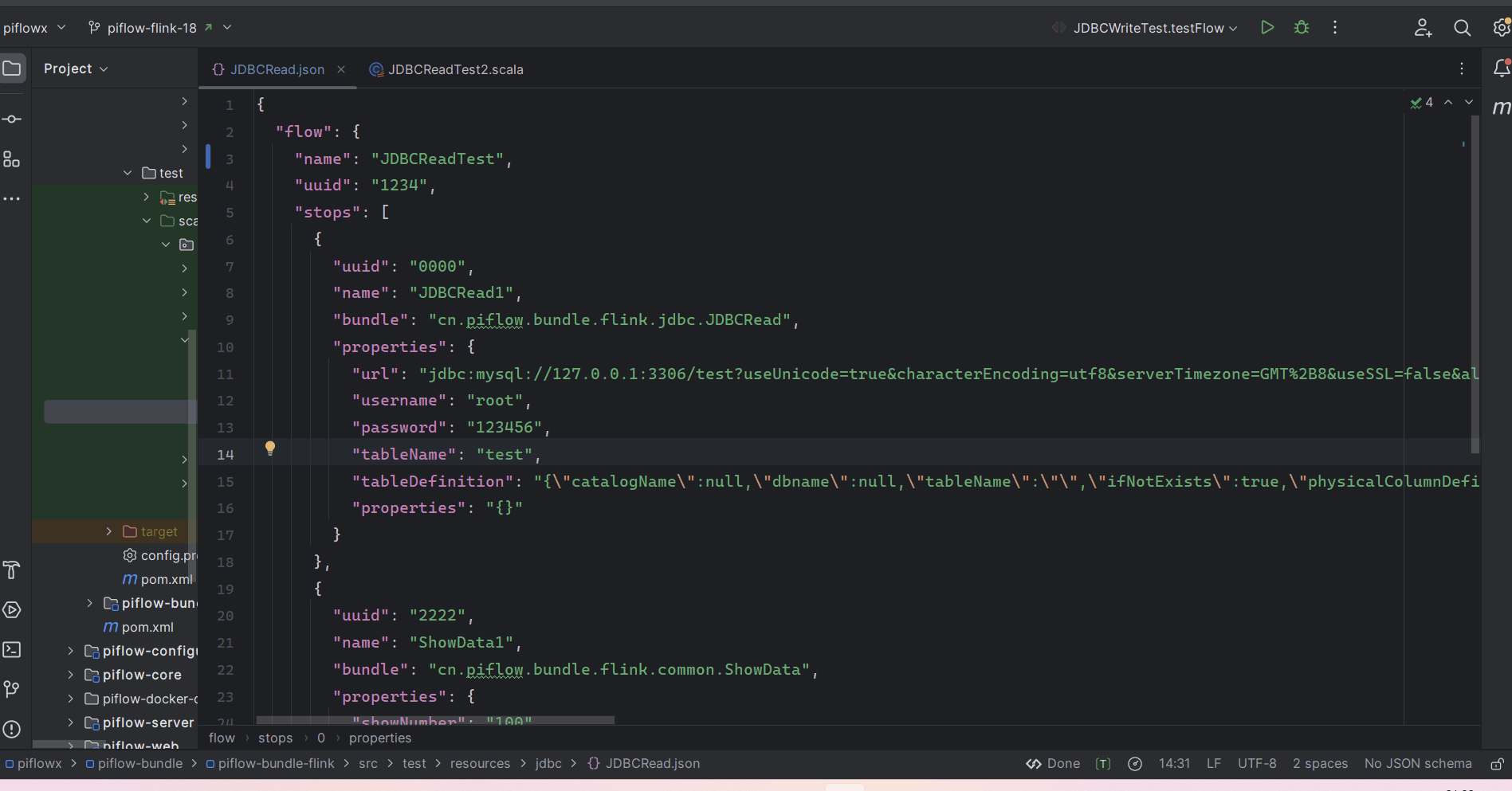Click the editor horizontal scrollbar
The image size is (1512, 791).
(x=435, y=721)
